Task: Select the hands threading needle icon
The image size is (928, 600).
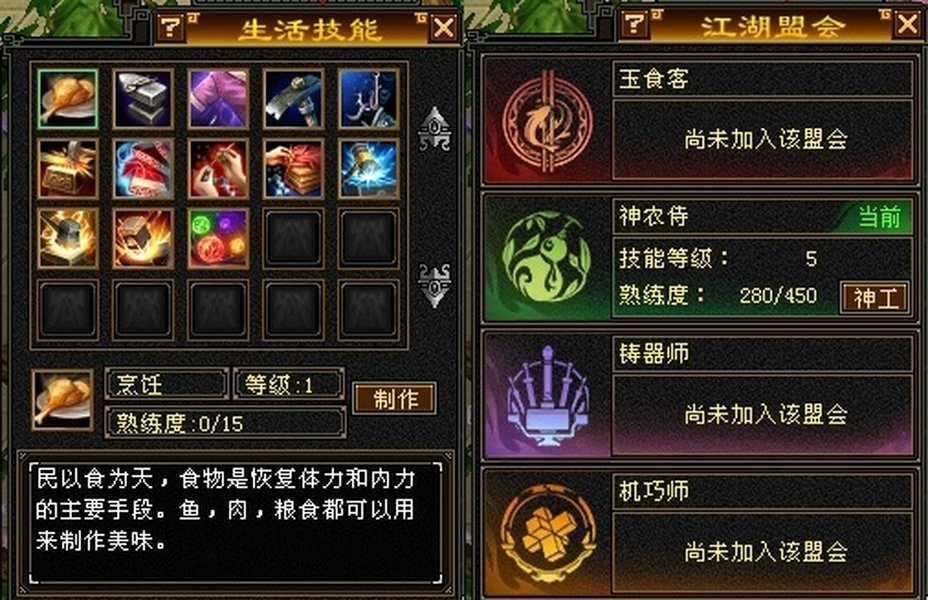Action: point(218,169)
